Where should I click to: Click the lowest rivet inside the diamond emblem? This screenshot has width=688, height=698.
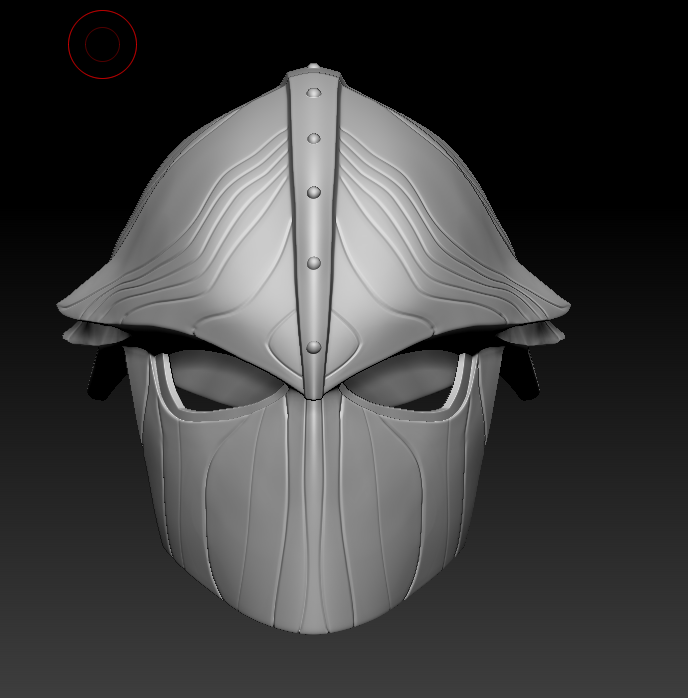tap(314, 347)
